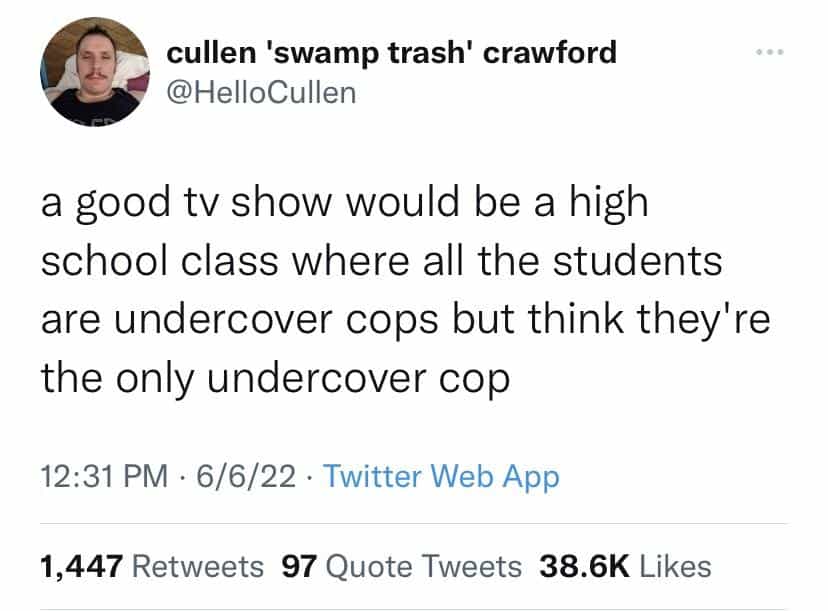The height and width of the screenshot is (611, 828).
Task: Click the 12:31 PM timestamp
Action: (x=105, y=476)
